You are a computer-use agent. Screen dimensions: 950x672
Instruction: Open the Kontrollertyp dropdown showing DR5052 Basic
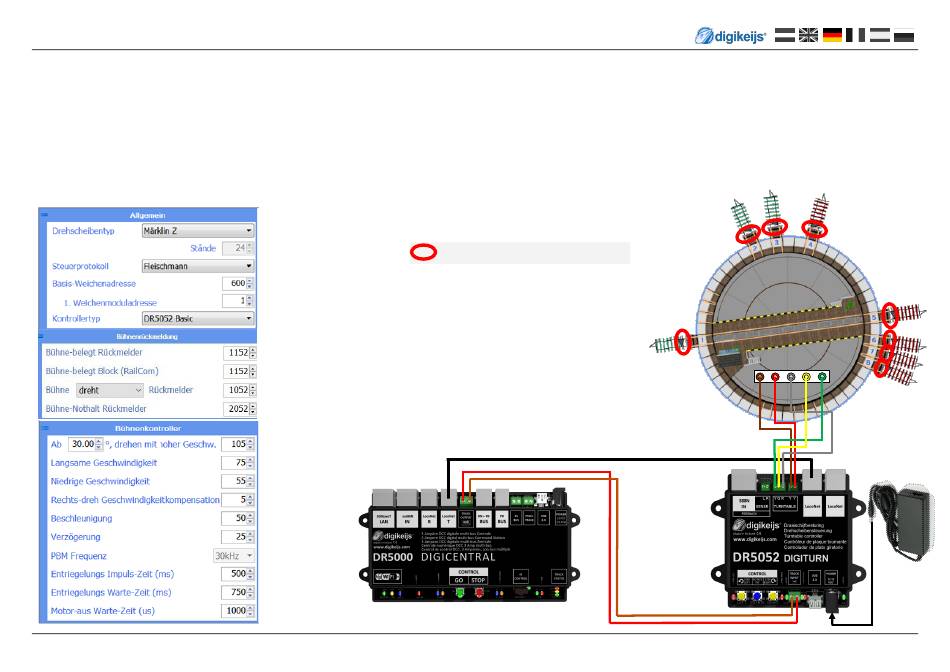(x=198, y=319)
